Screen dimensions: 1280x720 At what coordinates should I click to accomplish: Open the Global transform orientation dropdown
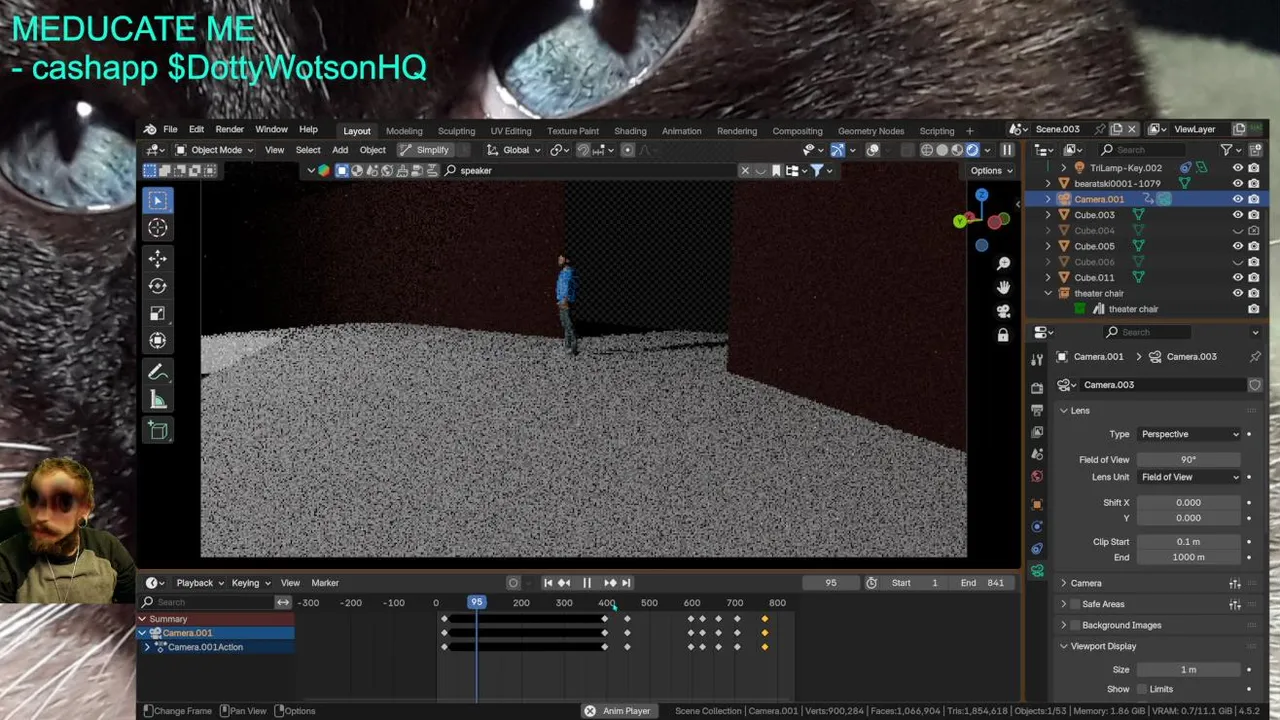[x=515, y=150]
